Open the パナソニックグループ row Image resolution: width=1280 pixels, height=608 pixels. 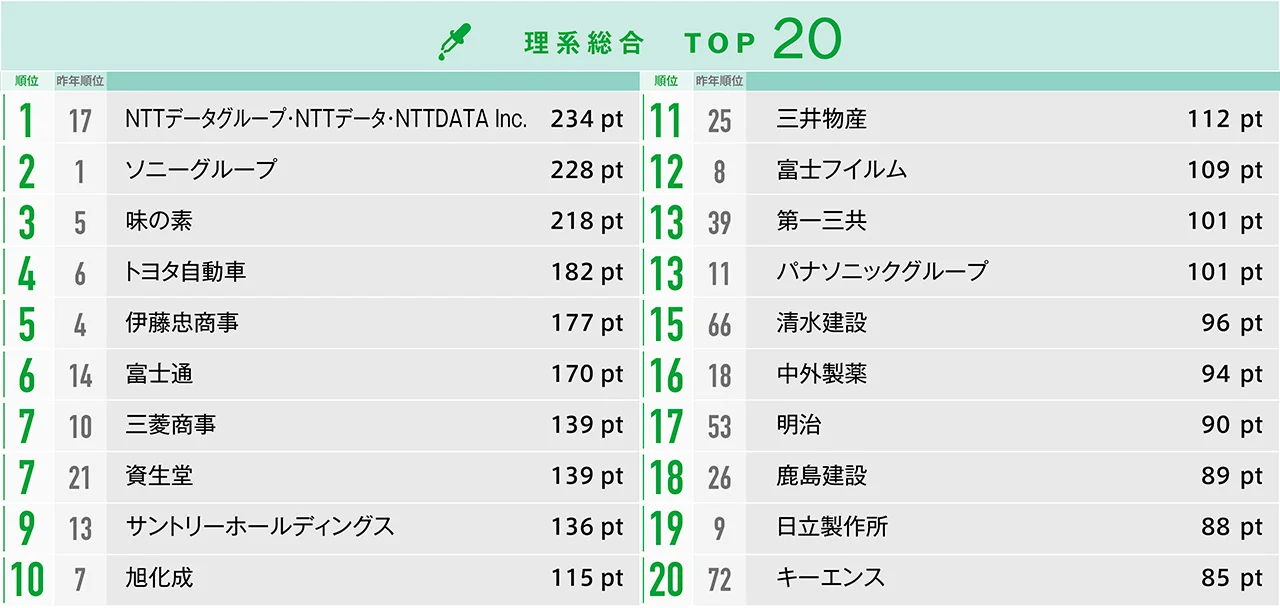[882, 272]
